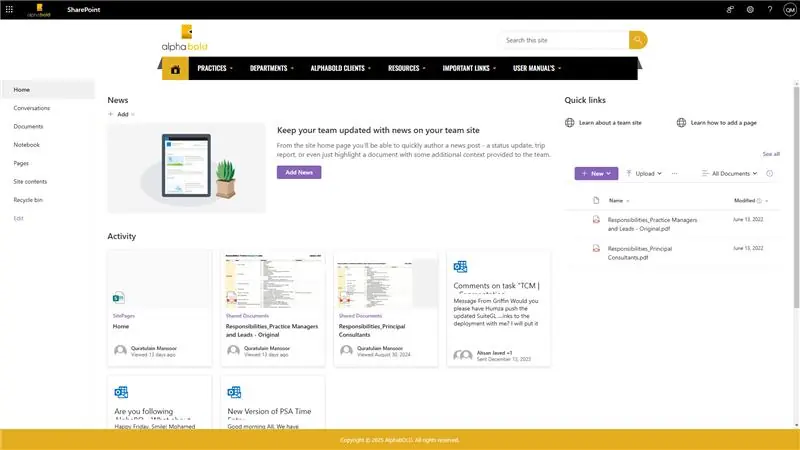
Task: Click the Modified column info icon
Action: tap(759, 201)
